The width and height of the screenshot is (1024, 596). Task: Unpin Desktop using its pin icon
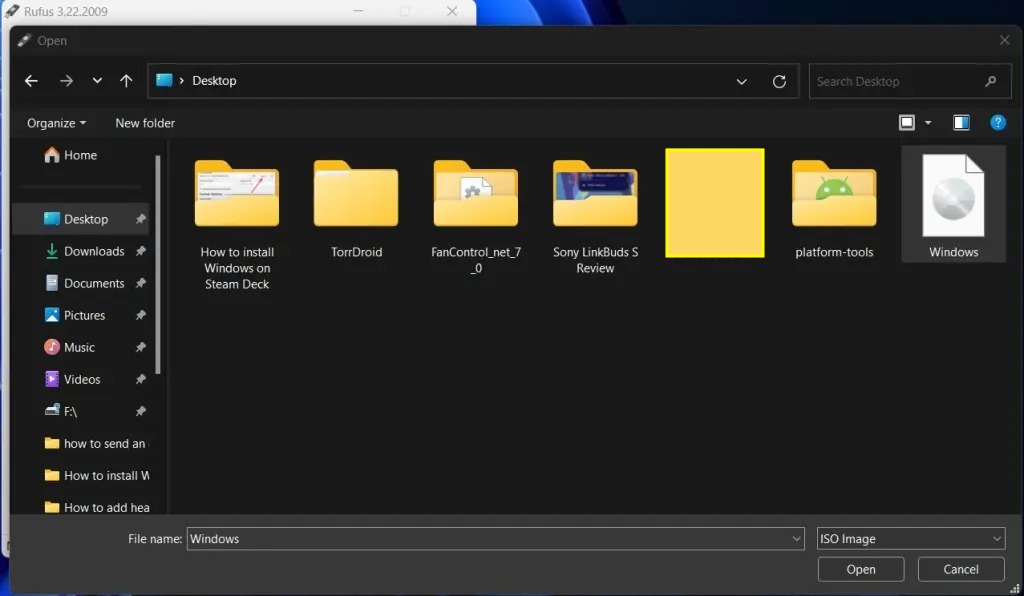140,219
